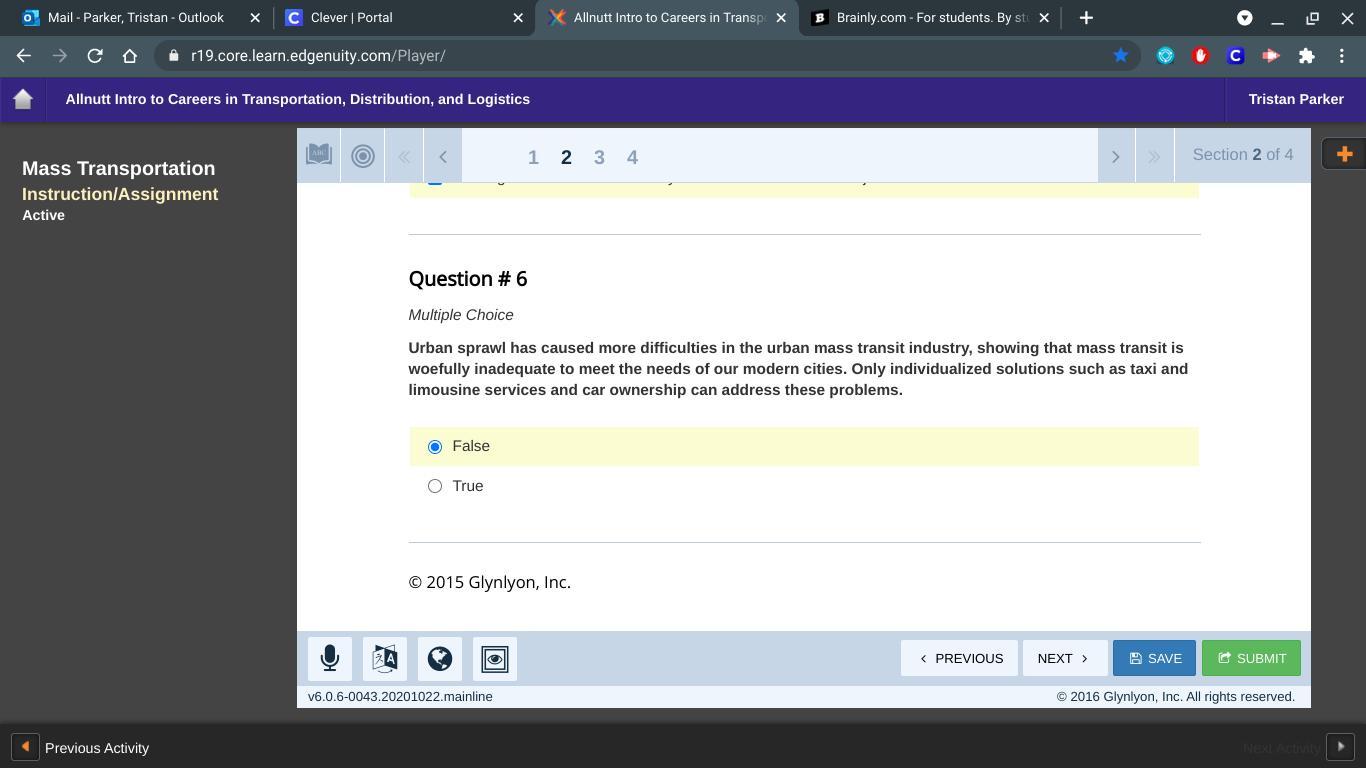Click the 'Active' status label
The image size is (1366, 768).
pos(43,215)
